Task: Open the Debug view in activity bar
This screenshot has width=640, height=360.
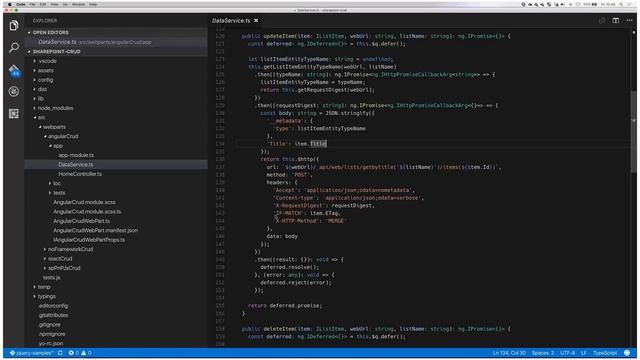Action: (x=14, y=91)
